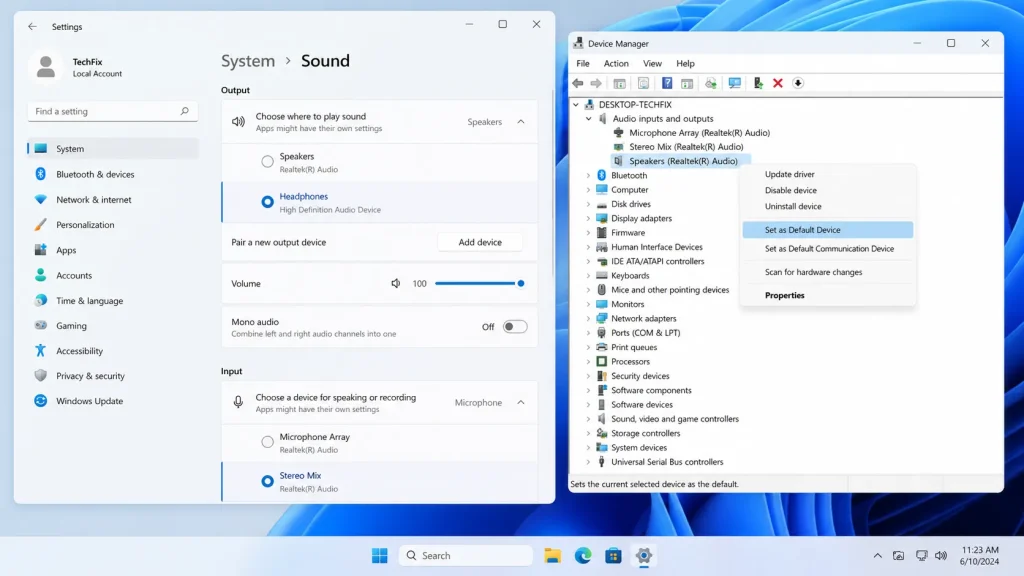
Task: Click the Add device button
Action: click(480, 242)
